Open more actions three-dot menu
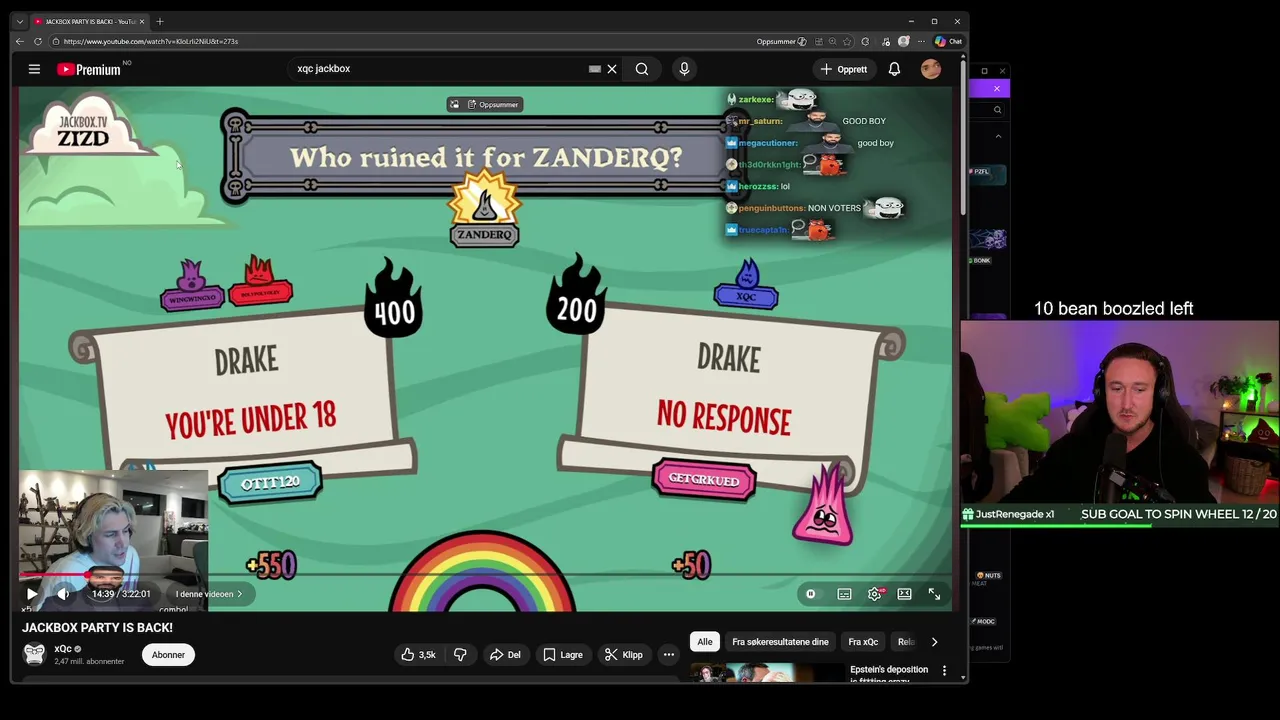Screen dimensions: 1280x720 point(669,655)
